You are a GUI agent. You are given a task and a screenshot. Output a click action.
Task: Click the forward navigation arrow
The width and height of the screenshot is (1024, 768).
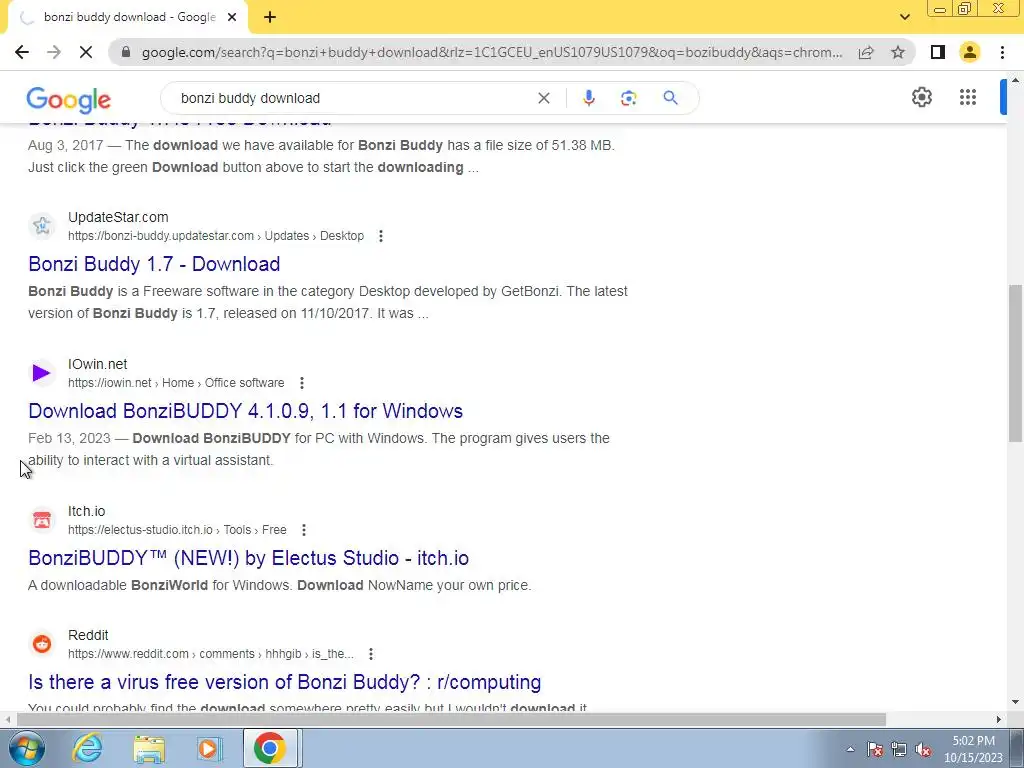click(54, 52)
